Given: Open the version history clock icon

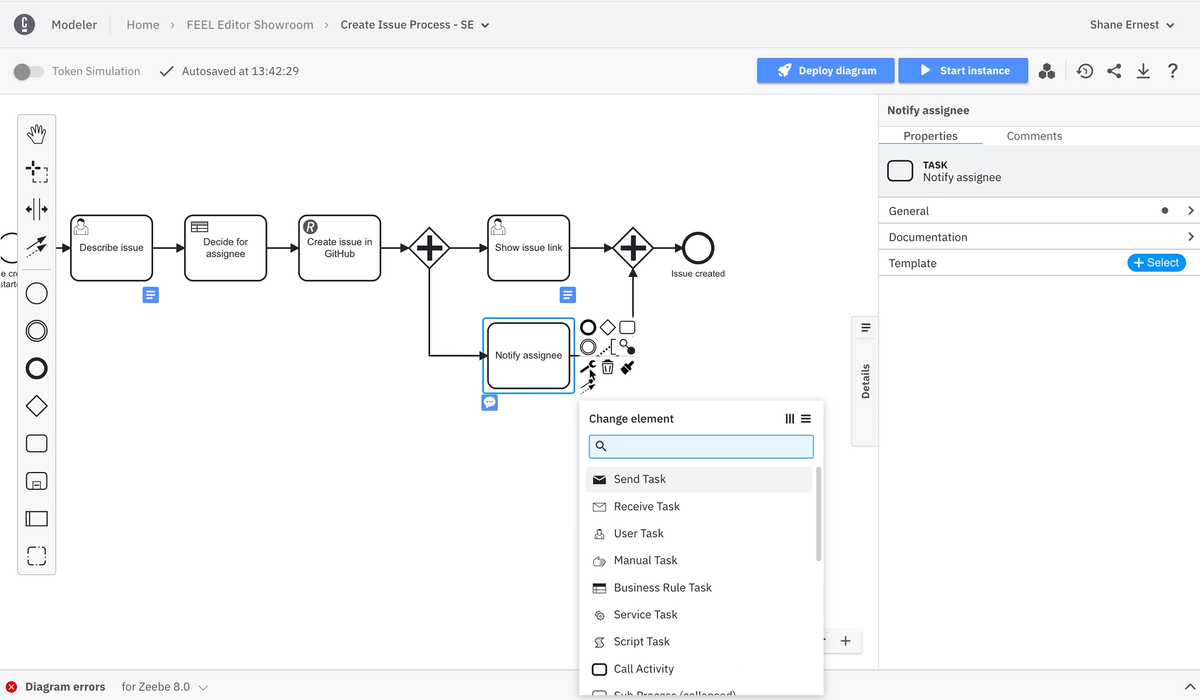Looking at the screenshot, I should coord(1085,71).
